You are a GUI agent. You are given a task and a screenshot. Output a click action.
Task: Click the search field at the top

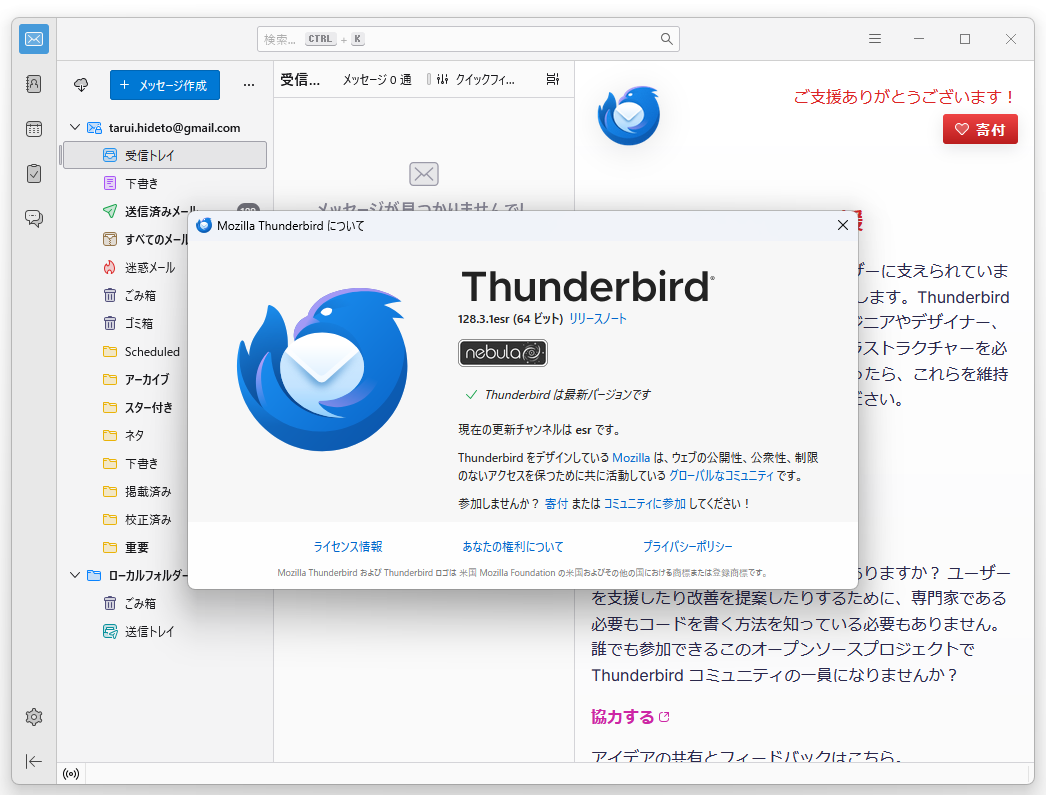(x=467, y=38)
